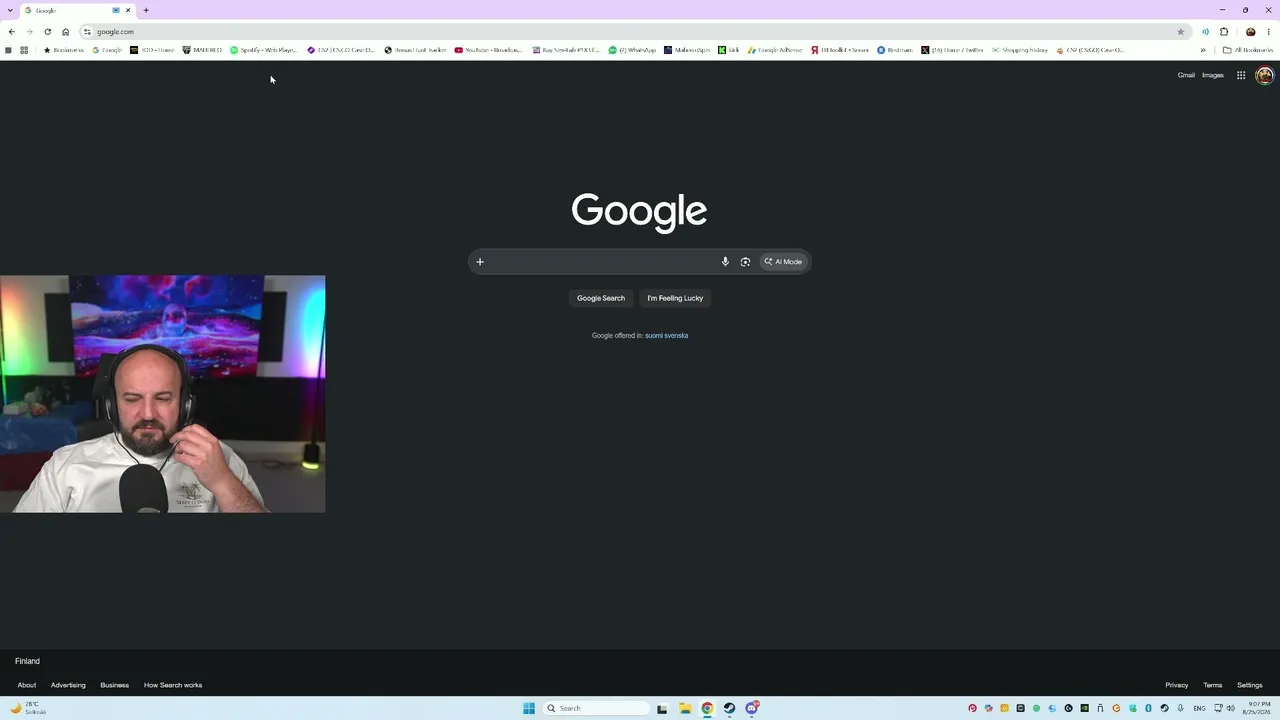
Task: Open the Google apps grid
Action: click(x=1241, y=75)
